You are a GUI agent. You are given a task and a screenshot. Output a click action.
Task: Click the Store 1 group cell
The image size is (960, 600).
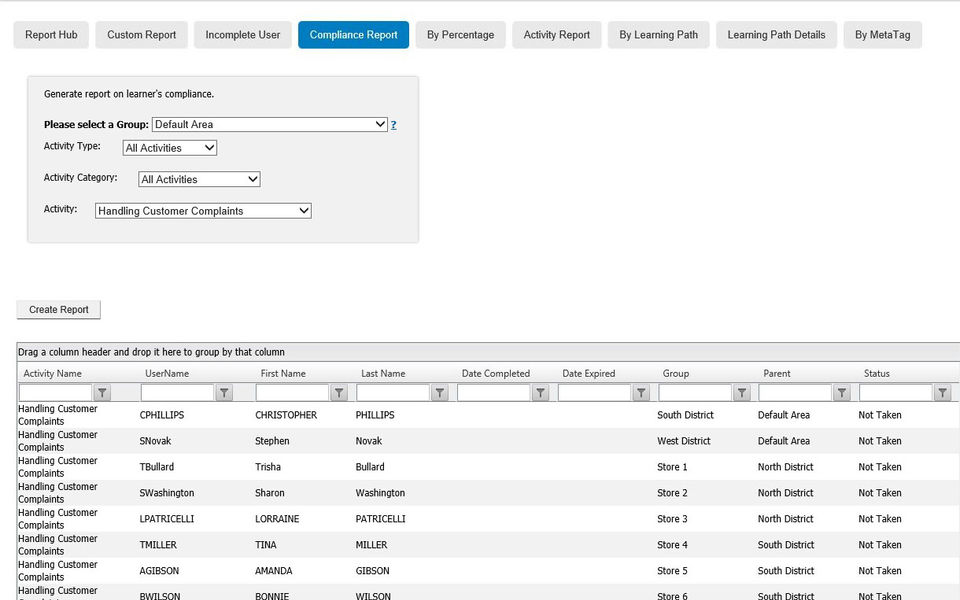point(672,467)
